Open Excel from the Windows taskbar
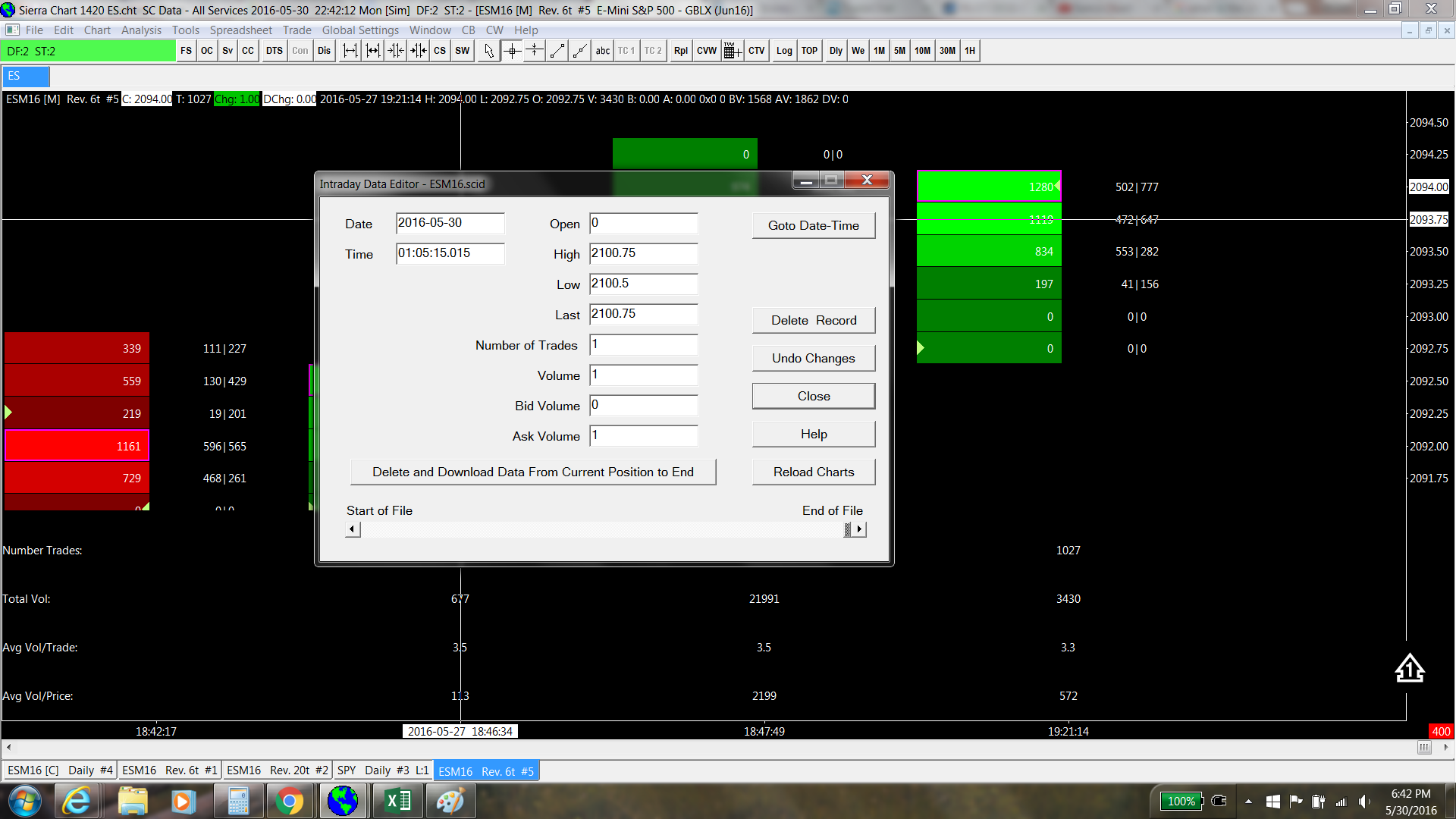This screenshot has width=1456, height=819. tap(397, 801)
